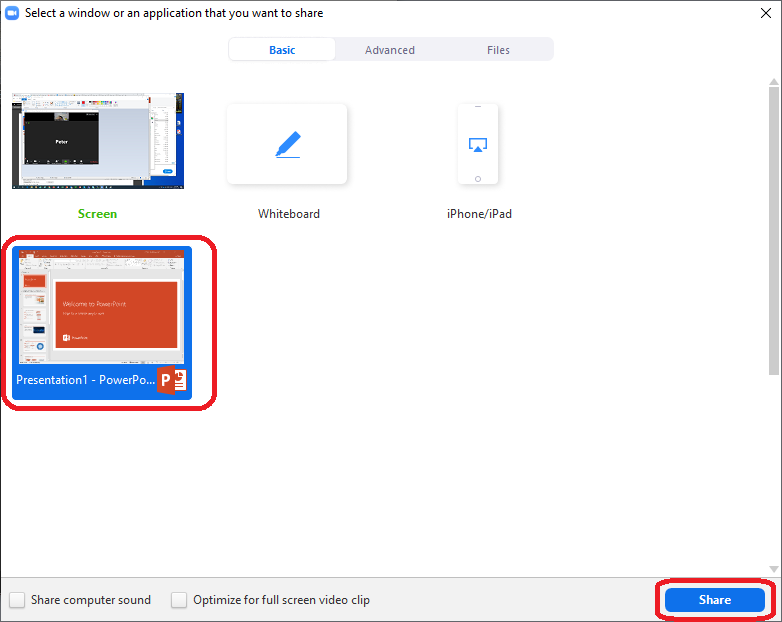Click the Zoom logo in the title bar
The height and width of the screenshot is (622, 782).
tap(12, 13)
